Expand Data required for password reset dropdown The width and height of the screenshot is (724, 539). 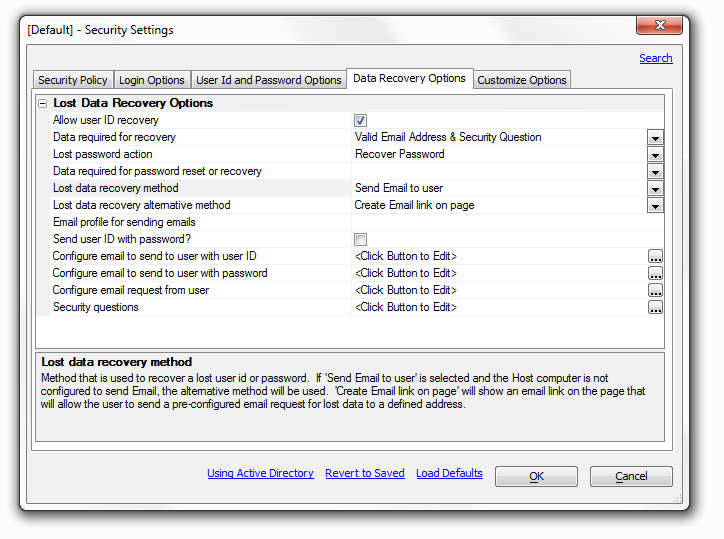[x=655, y=172]
